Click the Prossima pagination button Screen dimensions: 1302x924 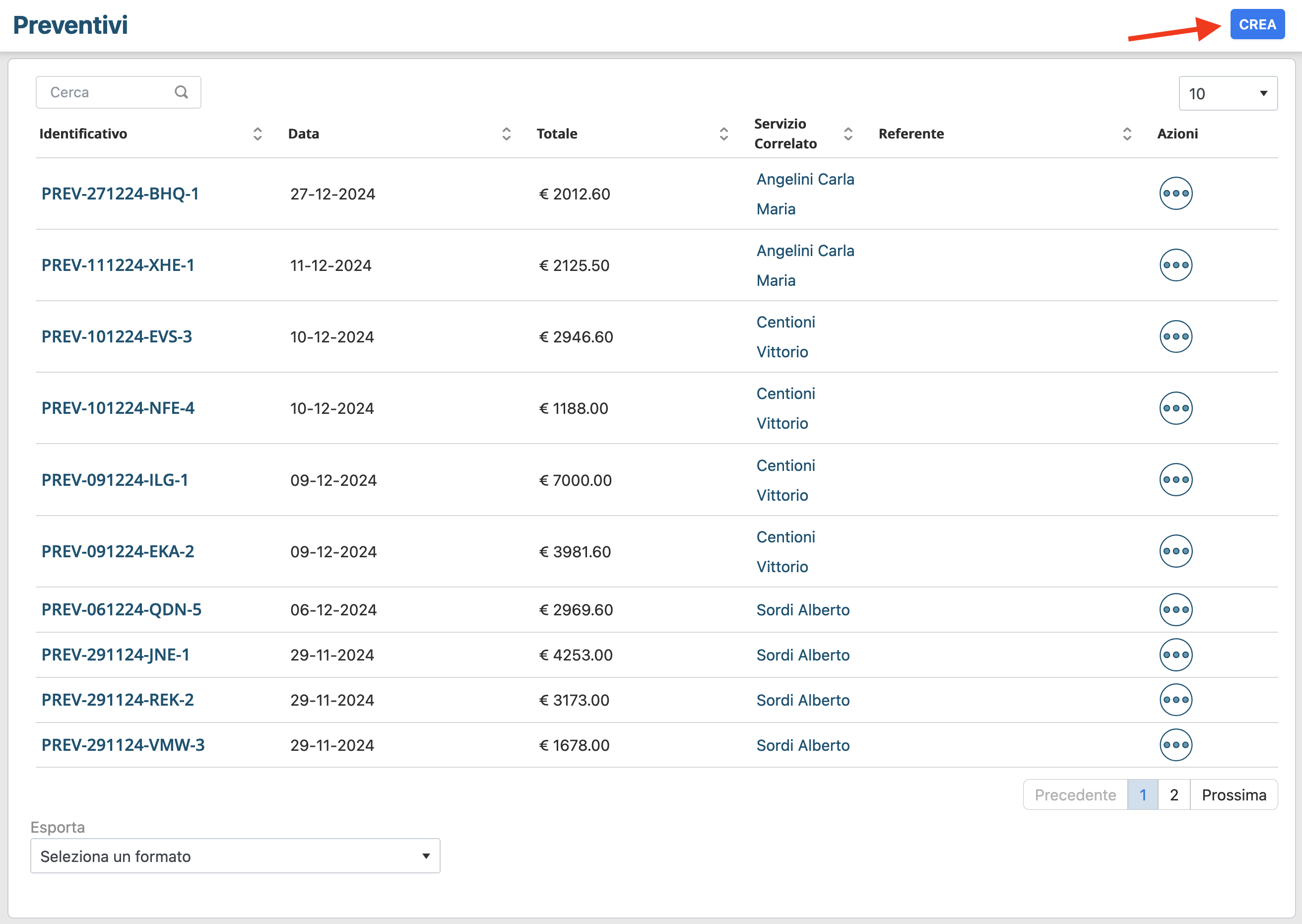tap(1233, 795)
